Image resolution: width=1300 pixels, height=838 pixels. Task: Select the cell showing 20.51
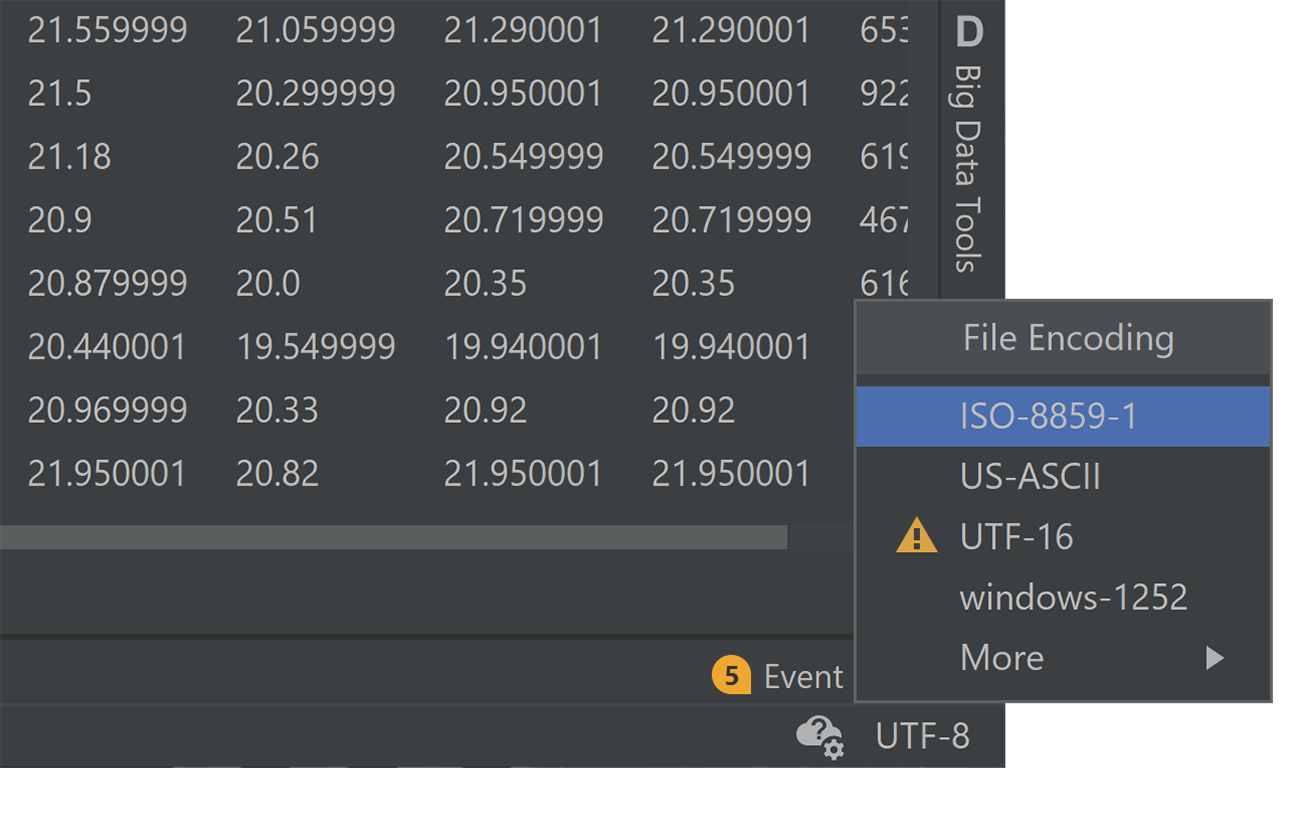point(277,220)
